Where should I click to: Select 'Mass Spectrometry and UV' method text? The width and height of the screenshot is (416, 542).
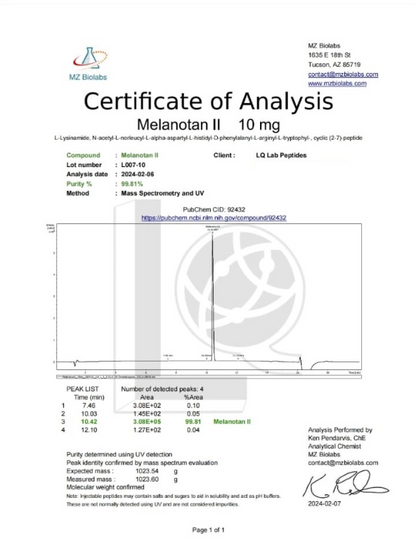click(x=163, y=193)
